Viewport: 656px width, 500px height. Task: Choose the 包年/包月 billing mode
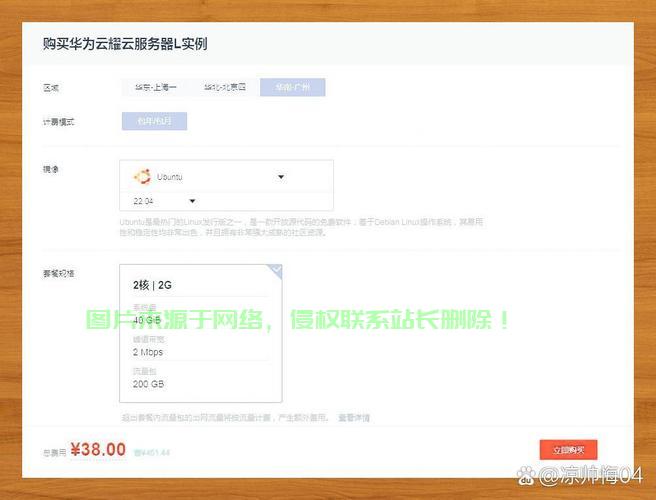coord(154,121)
